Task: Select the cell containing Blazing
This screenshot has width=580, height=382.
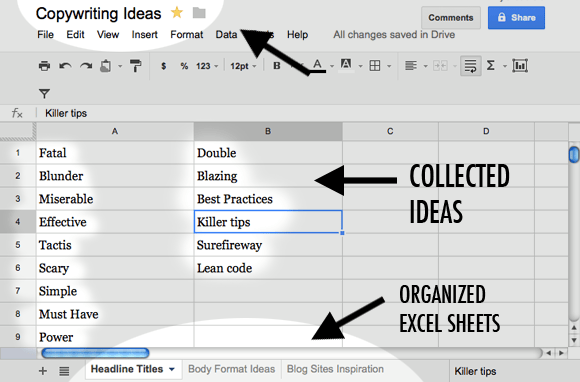Action: point(268,176)
